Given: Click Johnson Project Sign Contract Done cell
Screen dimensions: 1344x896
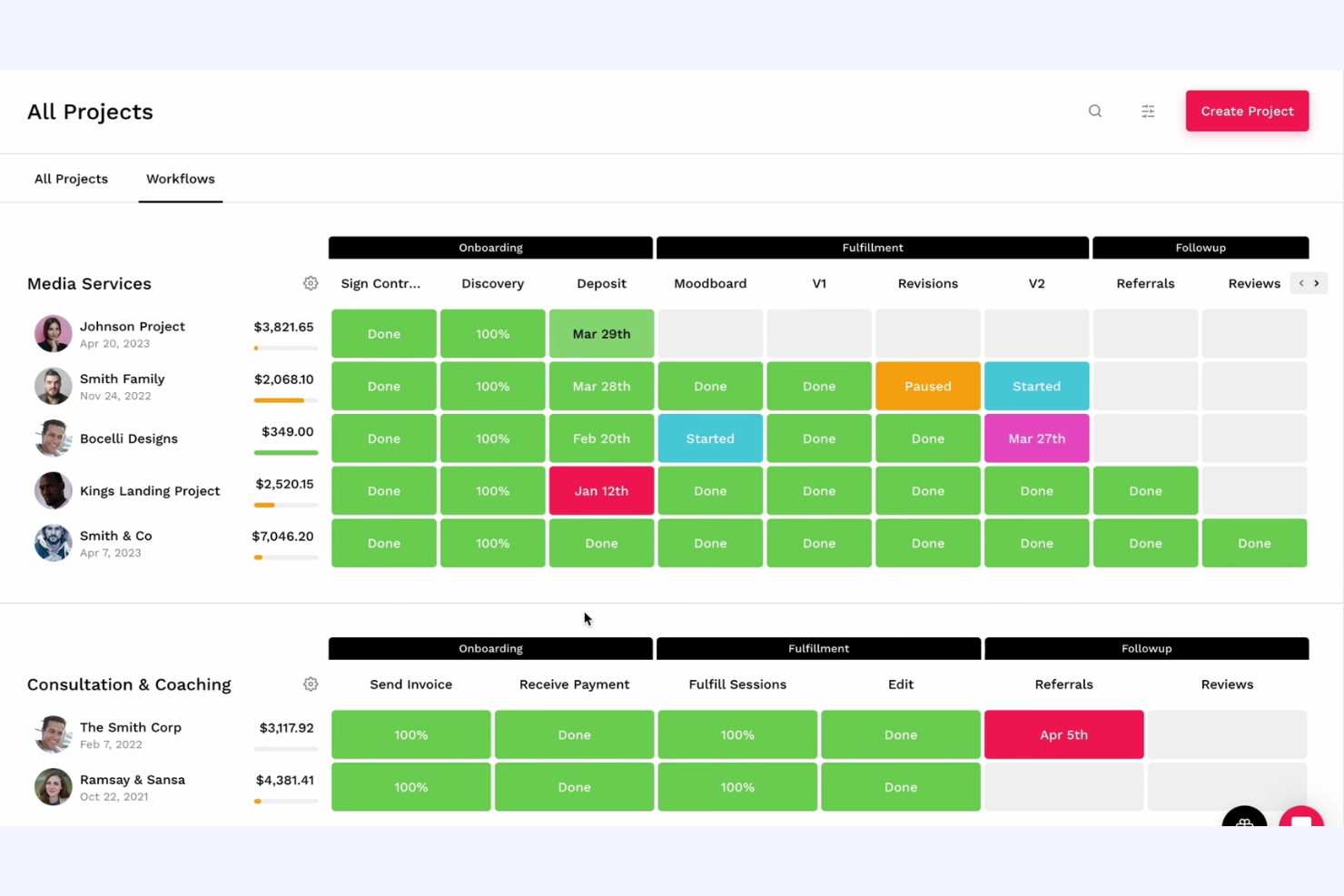Looking at the screenshot, I should tap(384, 333).
